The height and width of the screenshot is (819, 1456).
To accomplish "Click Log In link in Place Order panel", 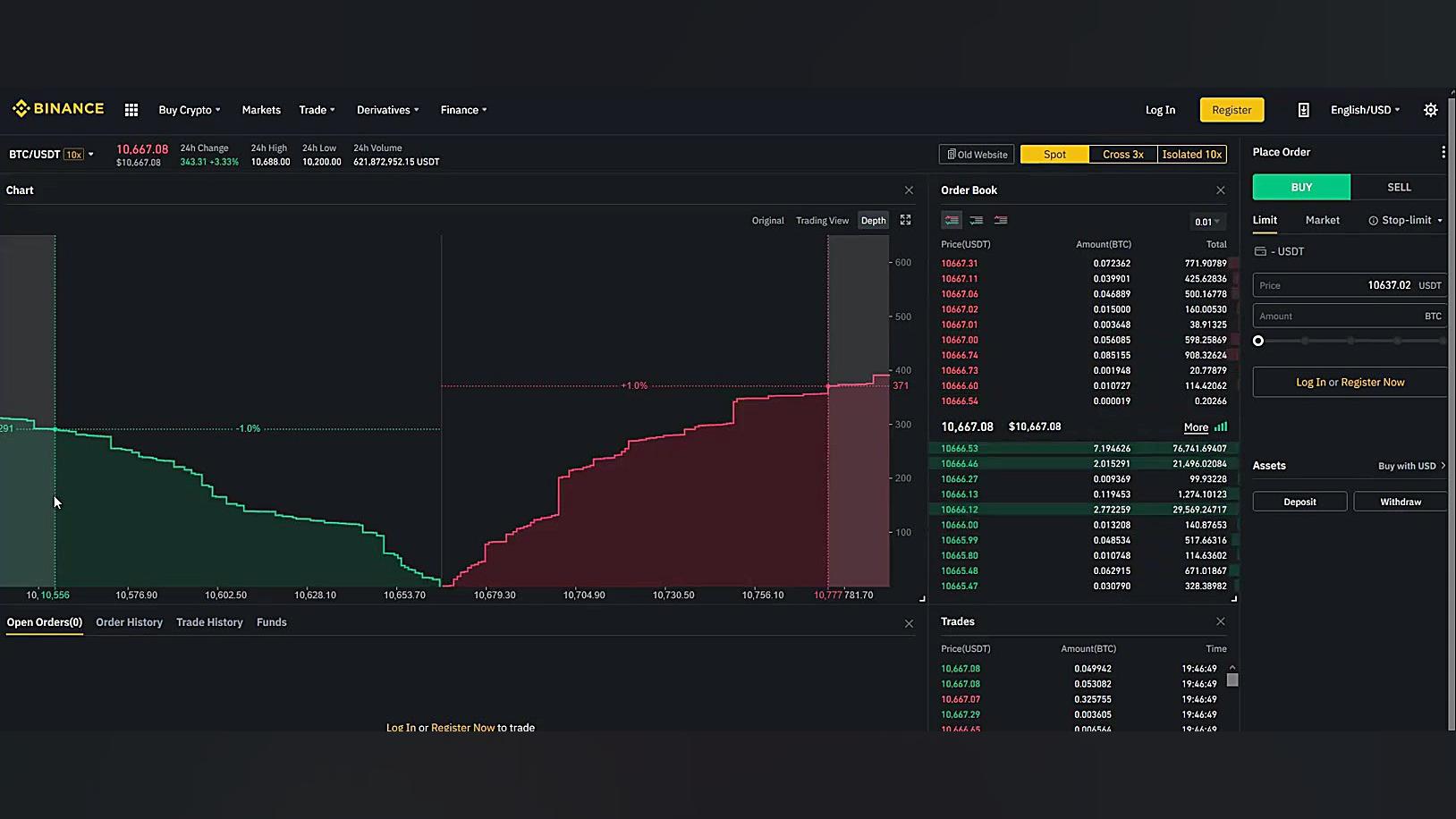I will click(1311, 382).
